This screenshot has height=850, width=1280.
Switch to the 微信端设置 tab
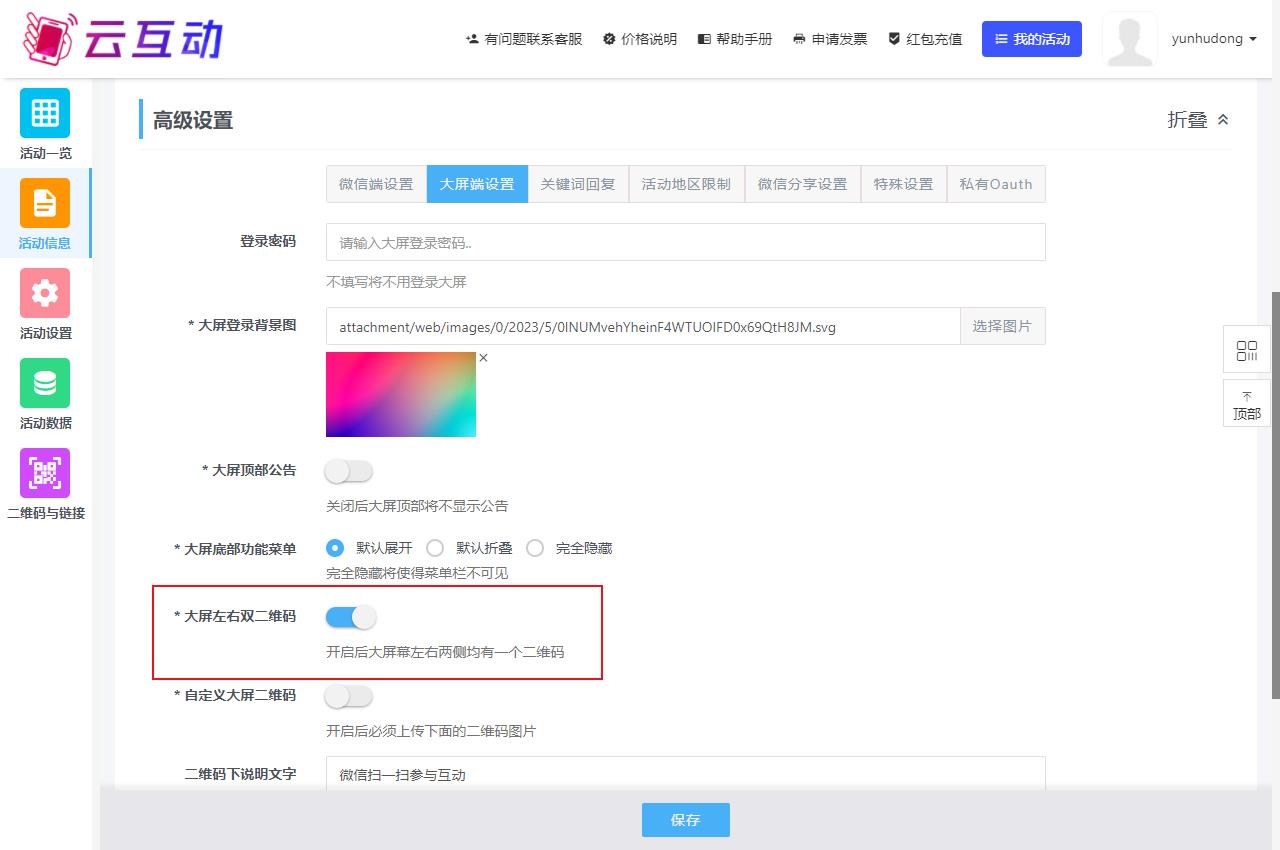click(x=376, y=184)
